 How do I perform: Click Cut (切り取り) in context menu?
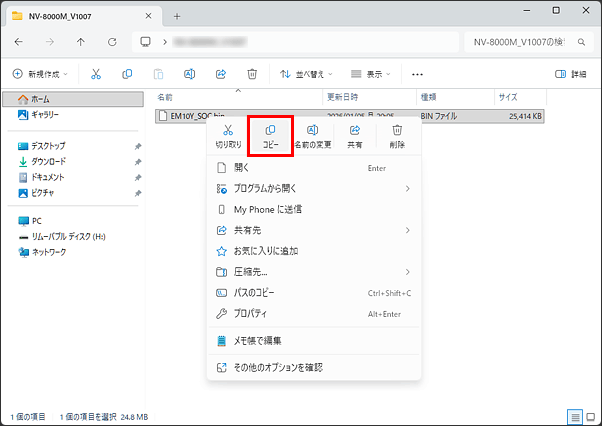point(228,136)
